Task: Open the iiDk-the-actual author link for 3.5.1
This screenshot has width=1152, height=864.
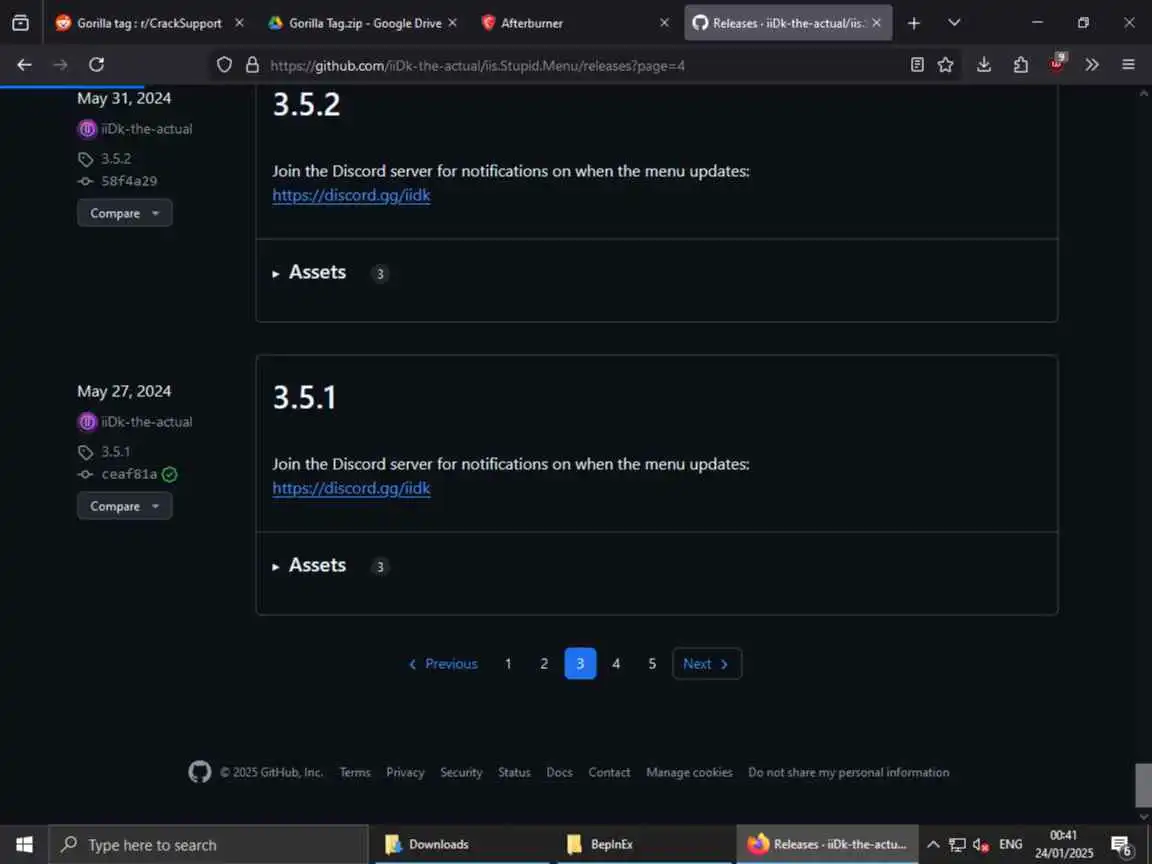Action: click(x=146, y=422)
